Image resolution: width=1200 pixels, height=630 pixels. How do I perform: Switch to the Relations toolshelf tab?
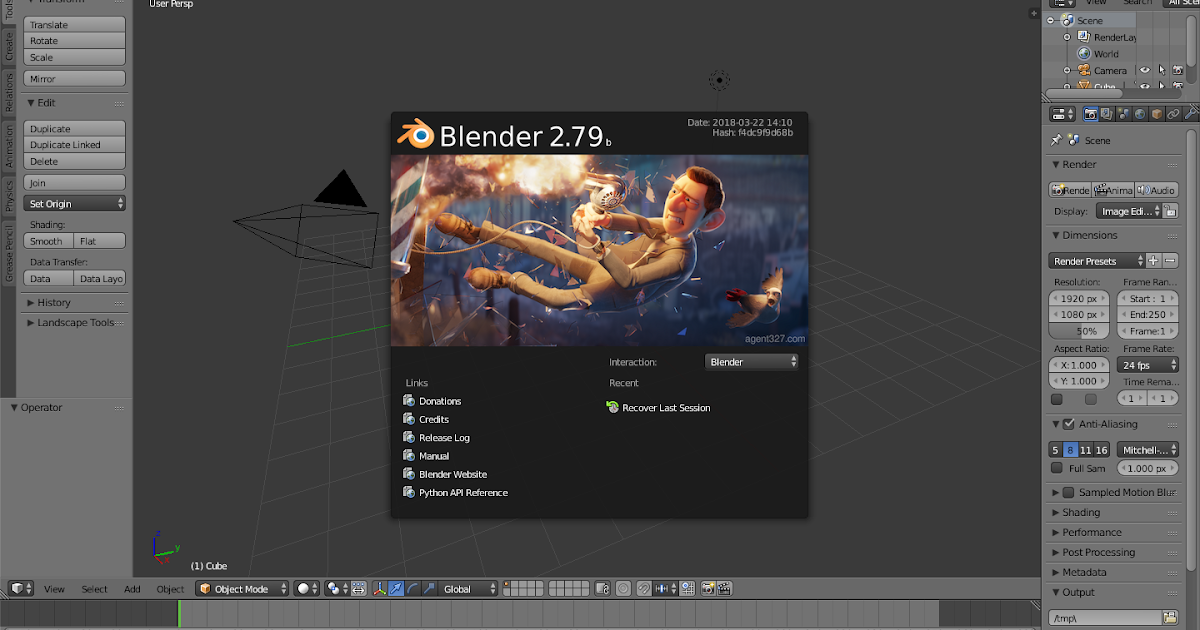[x=8, y=93]
